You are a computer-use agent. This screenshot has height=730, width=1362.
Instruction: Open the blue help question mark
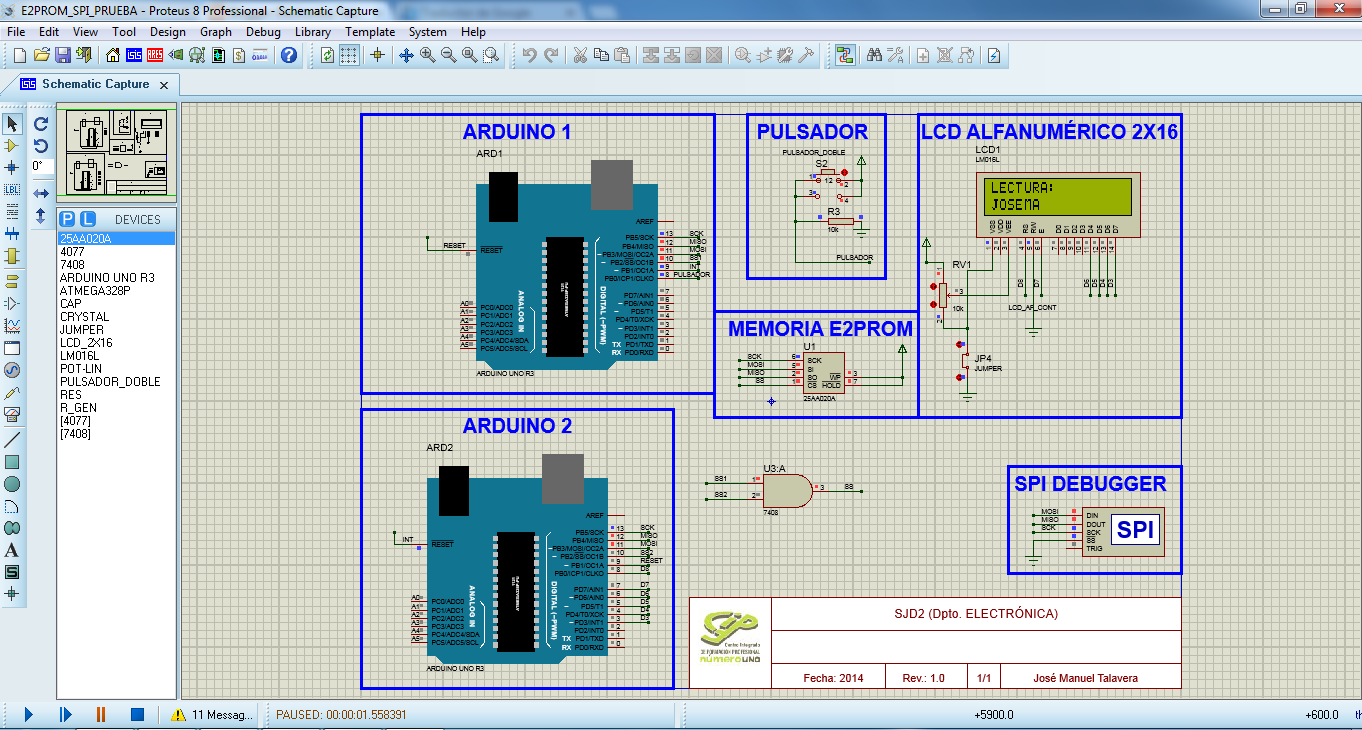click(288, 55)
